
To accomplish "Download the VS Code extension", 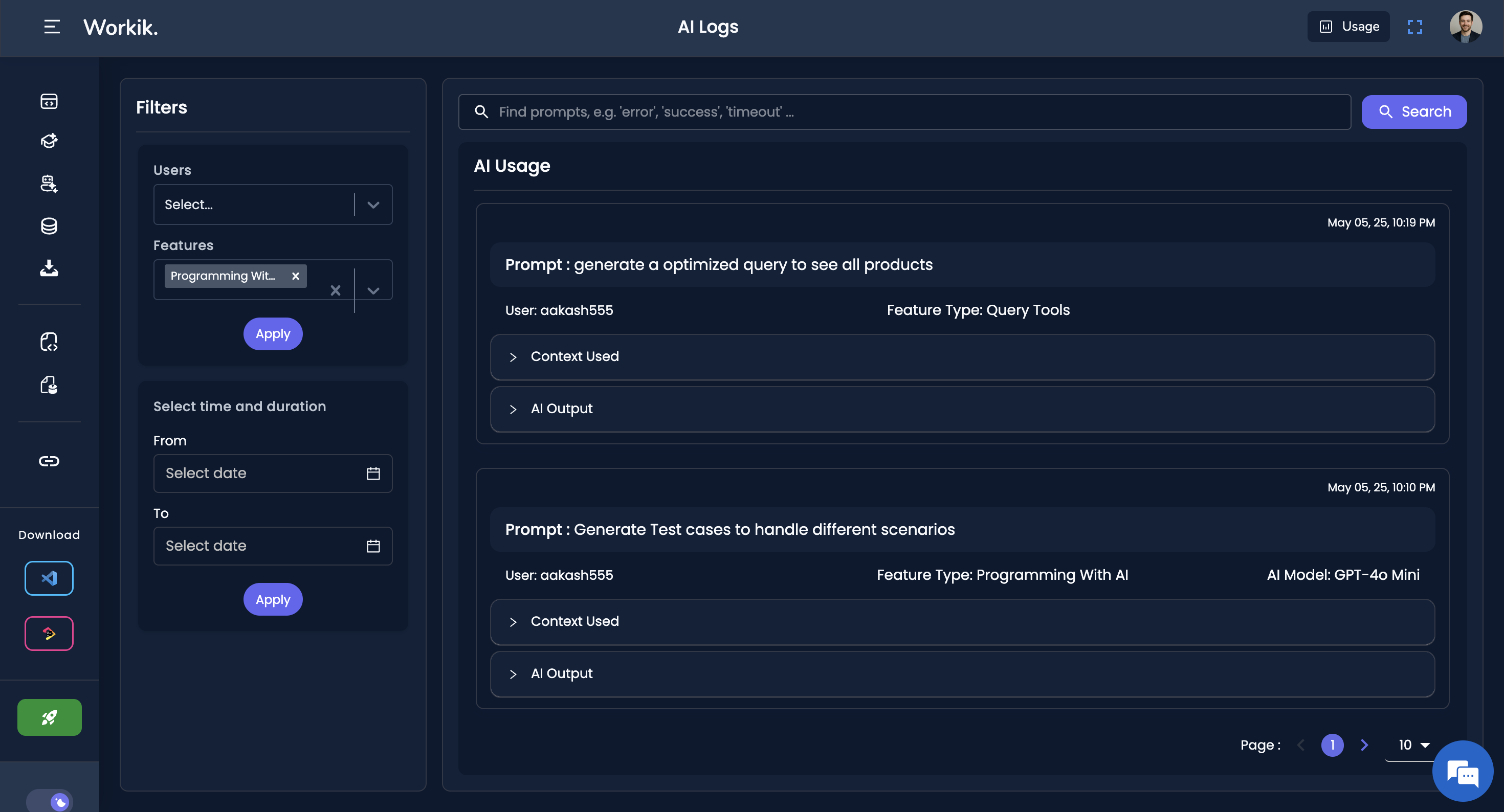I will (49, 578).
